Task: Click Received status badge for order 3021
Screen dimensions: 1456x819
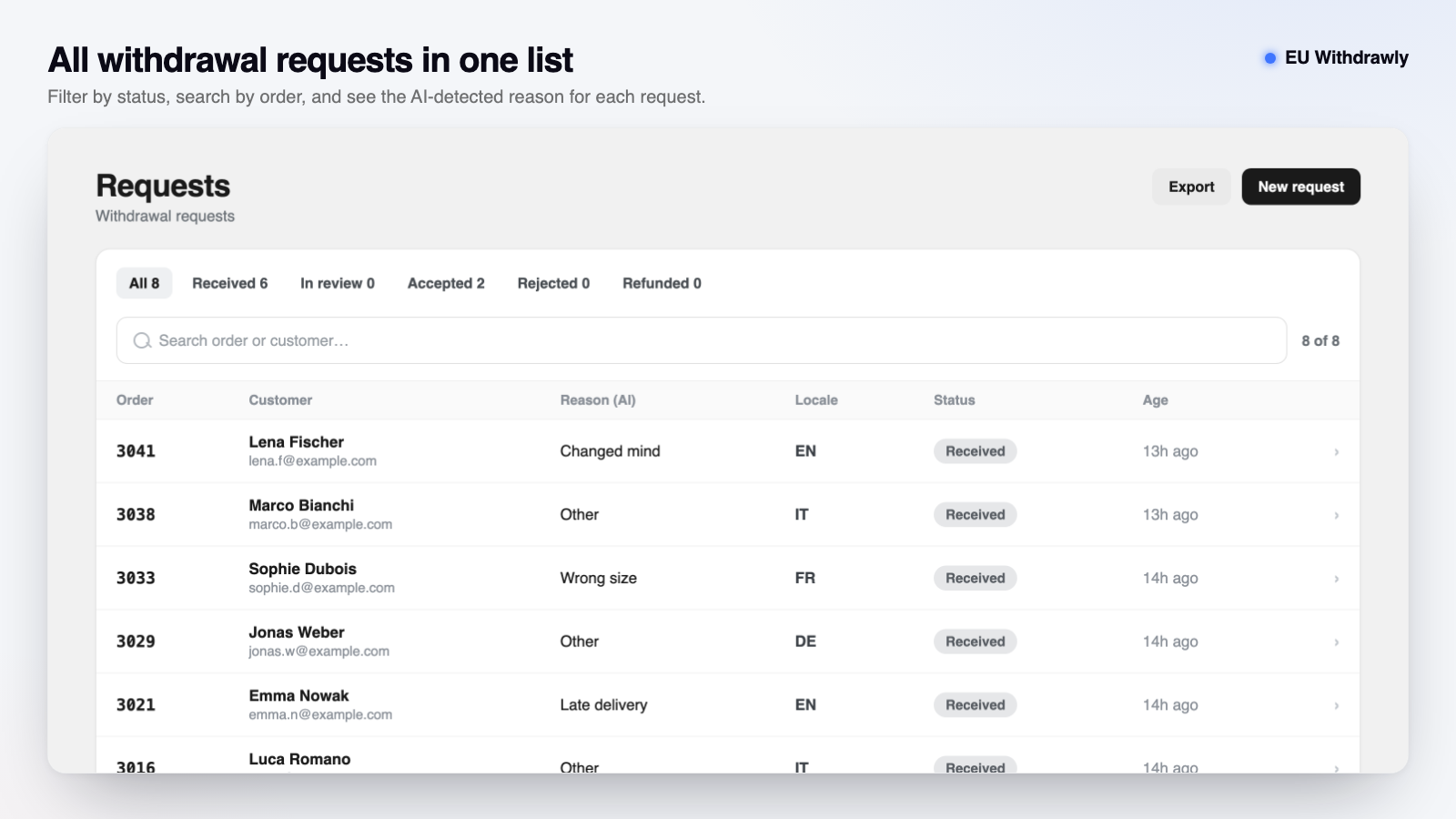Action: pyautogui.click(x=975, y=705)
